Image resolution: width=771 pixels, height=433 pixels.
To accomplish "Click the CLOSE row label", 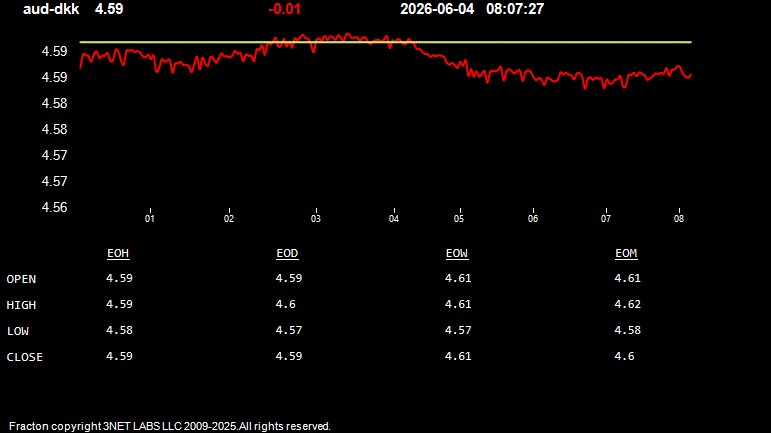I will [x=25, y=357].
